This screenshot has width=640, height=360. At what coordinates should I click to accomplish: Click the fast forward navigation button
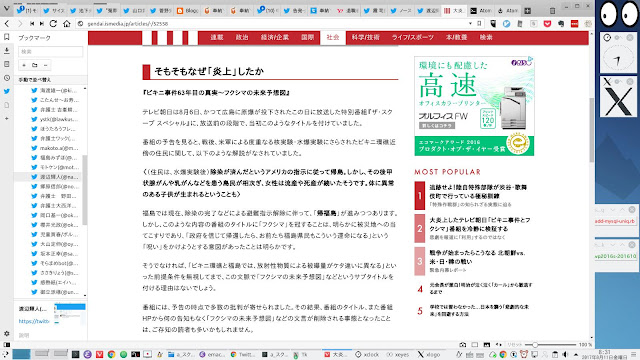coord(42,24)
